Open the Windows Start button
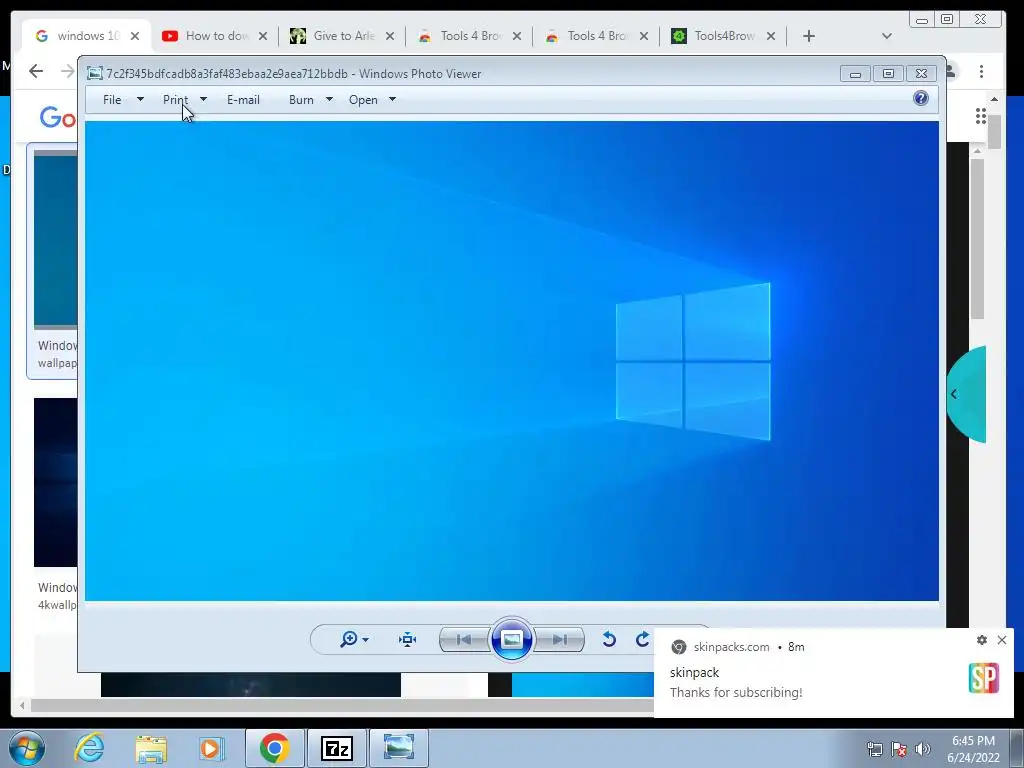This screenshot has width=1024, height=768. point(27,748)
